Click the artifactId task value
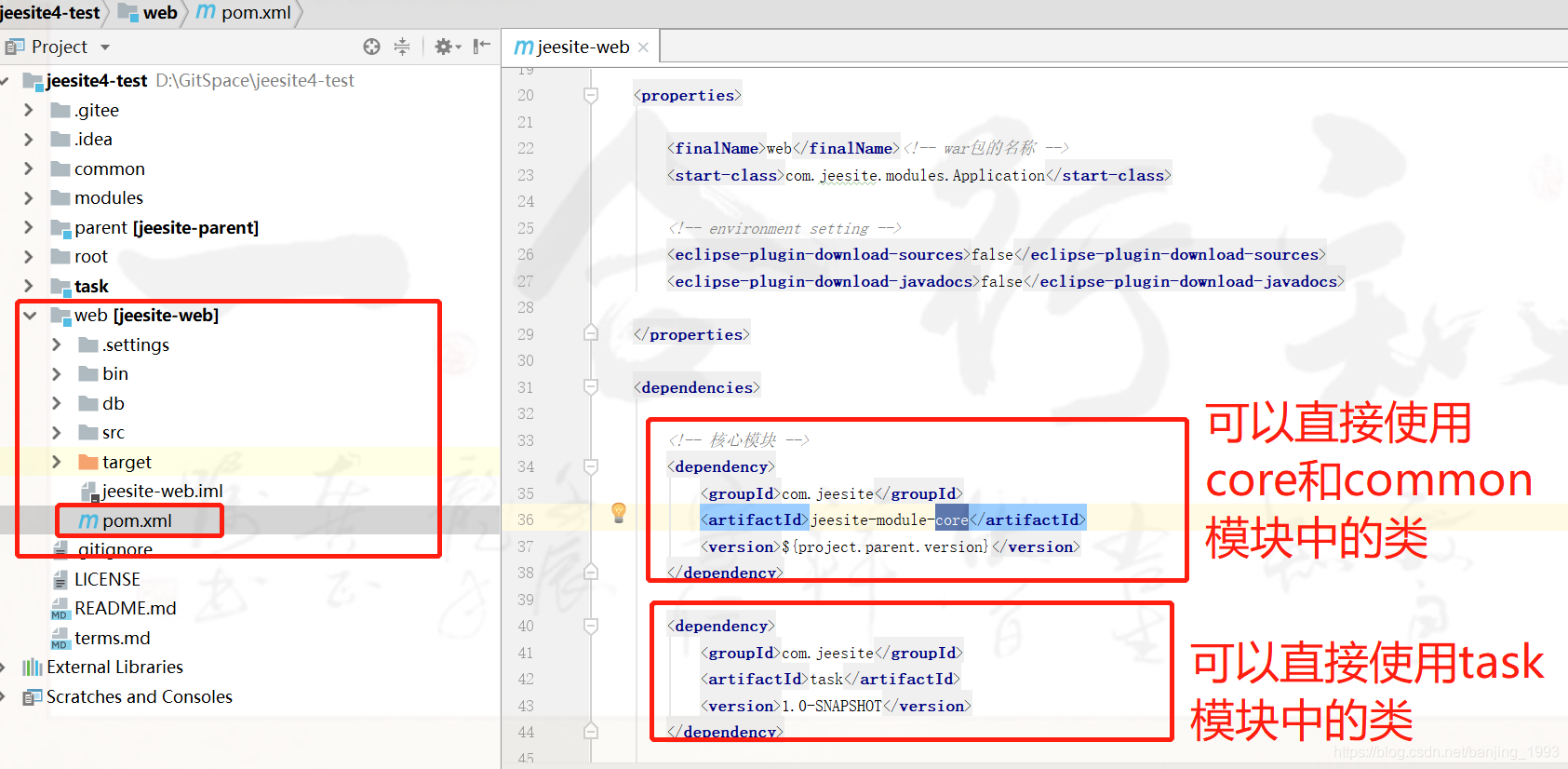This screenshot has height=769, width=1568. coord(826,679)
